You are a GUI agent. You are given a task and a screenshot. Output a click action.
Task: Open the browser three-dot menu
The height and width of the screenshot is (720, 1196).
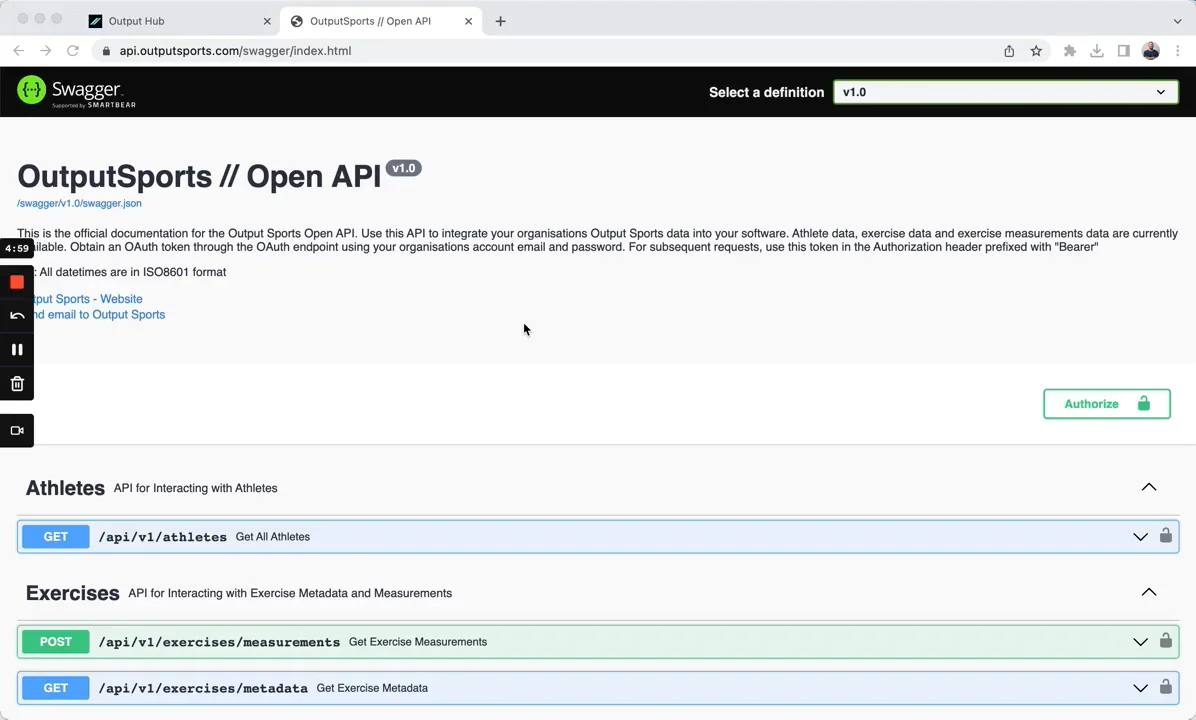click(x=1178, y=51)
